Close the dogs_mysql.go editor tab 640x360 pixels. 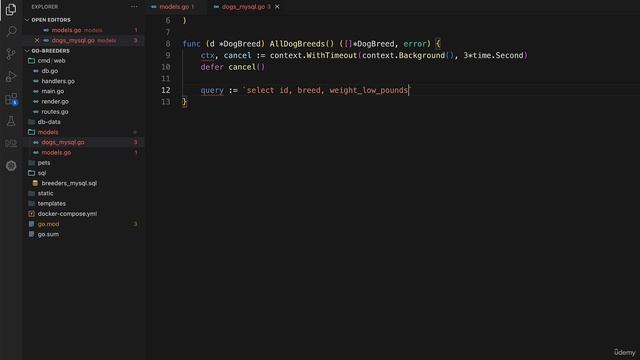[277, 7]
